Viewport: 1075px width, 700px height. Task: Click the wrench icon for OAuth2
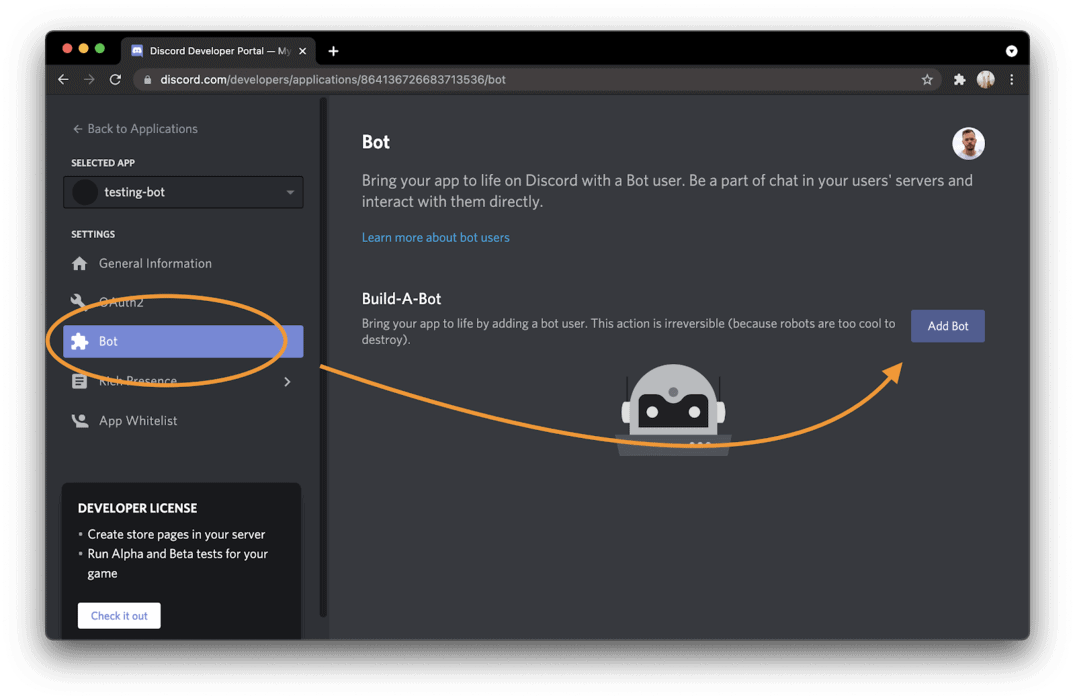79,302
